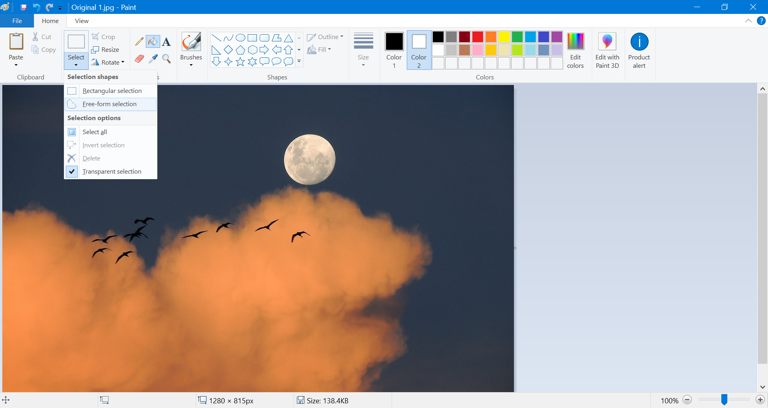Click Delete in selection options
Screen dimensions: 768x408
pos(111,158)
